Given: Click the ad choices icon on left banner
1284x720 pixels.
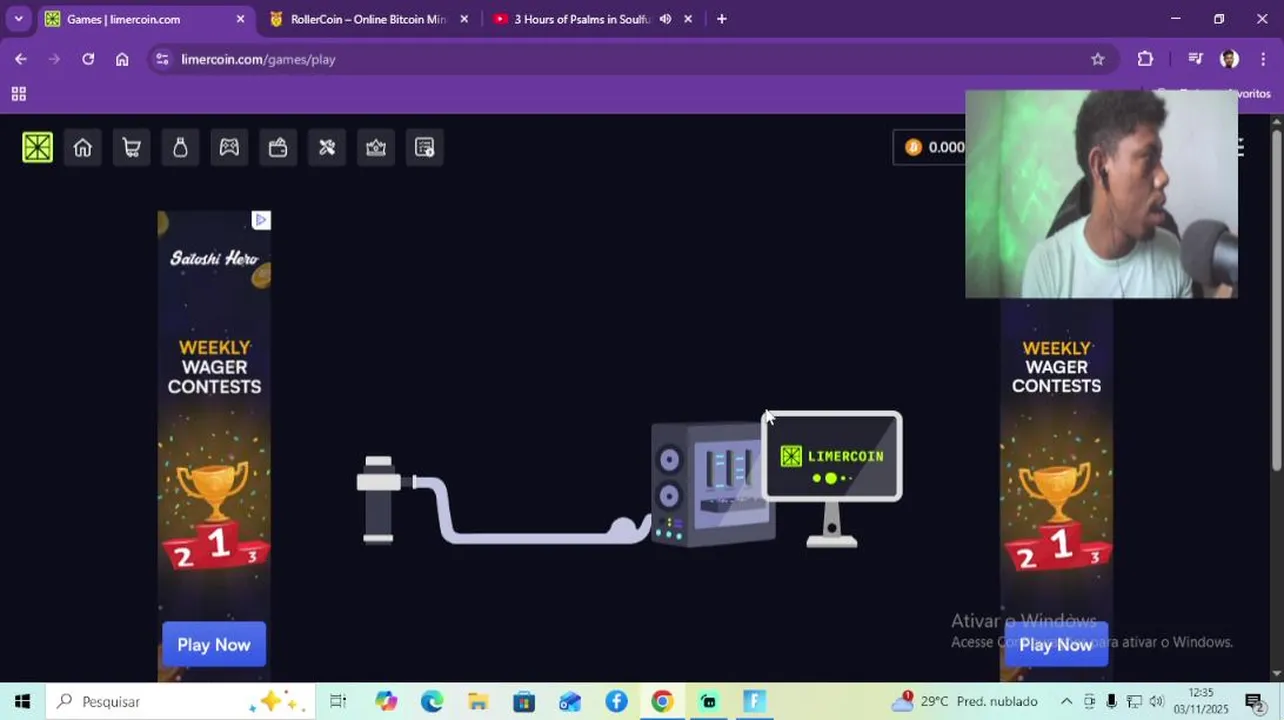Looking at the screenshot, I should click(261, 220).
